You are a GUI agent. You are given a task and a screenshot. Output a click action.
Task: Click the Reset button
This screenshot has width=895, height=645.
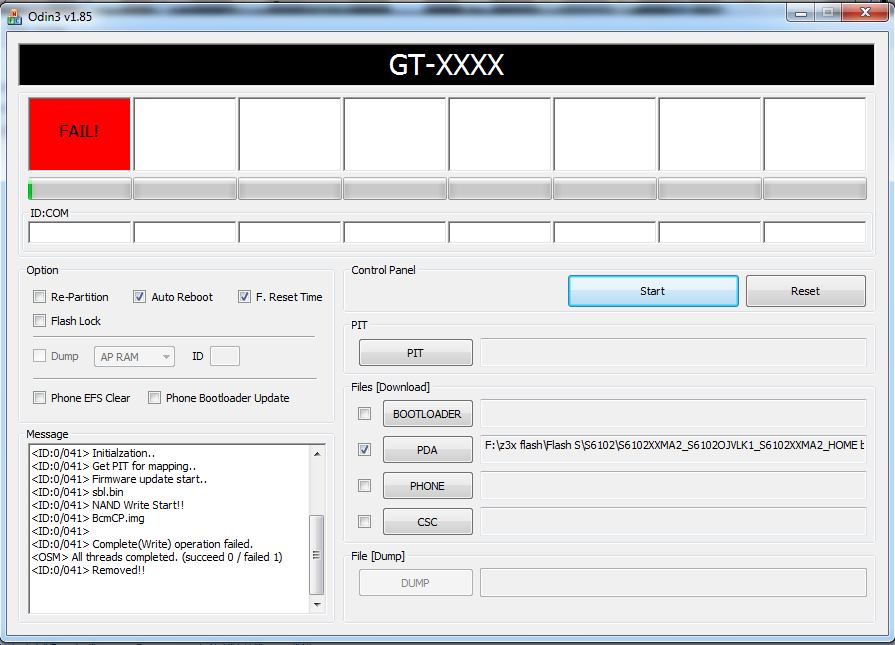tap(805, 291)
